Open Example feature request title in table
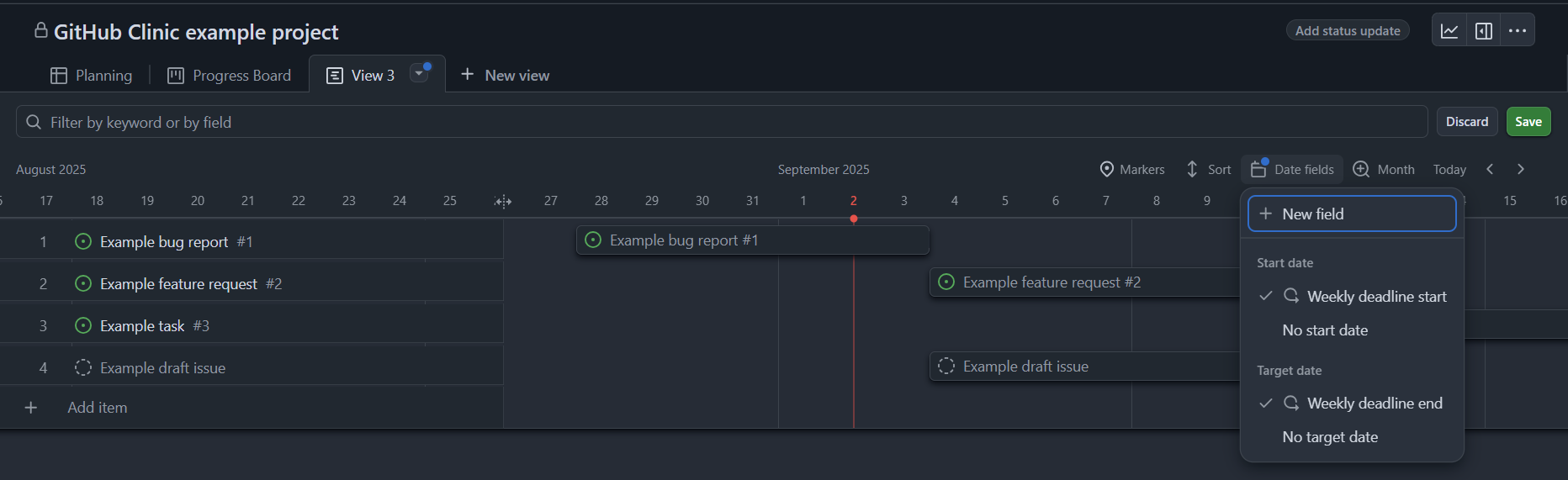The width and height of the screenshot is (1568, 480). tap(178, 284)
